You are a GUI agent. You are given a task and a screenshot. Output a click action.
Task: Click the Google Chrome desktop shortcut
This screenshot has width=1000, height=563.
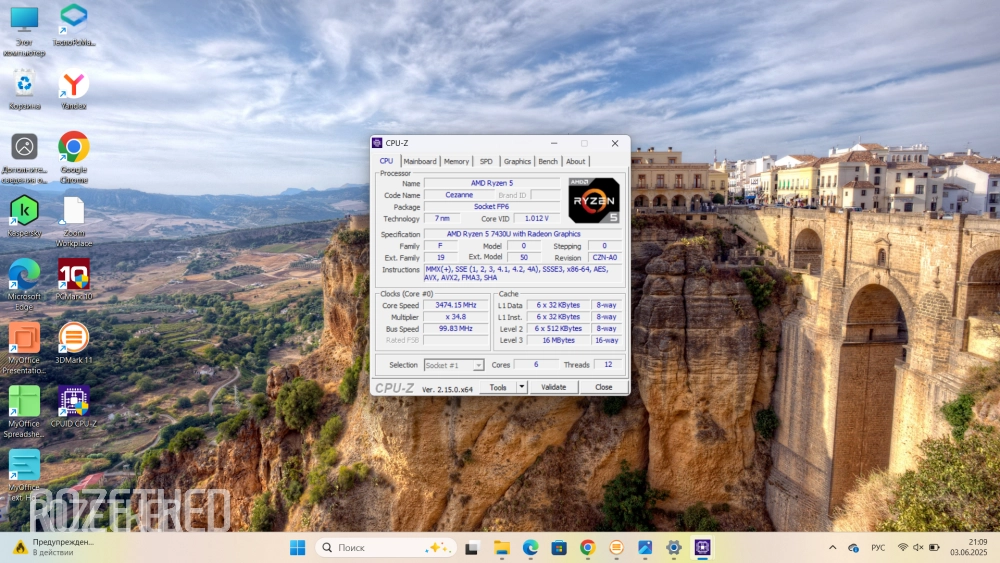pos(73,148)
